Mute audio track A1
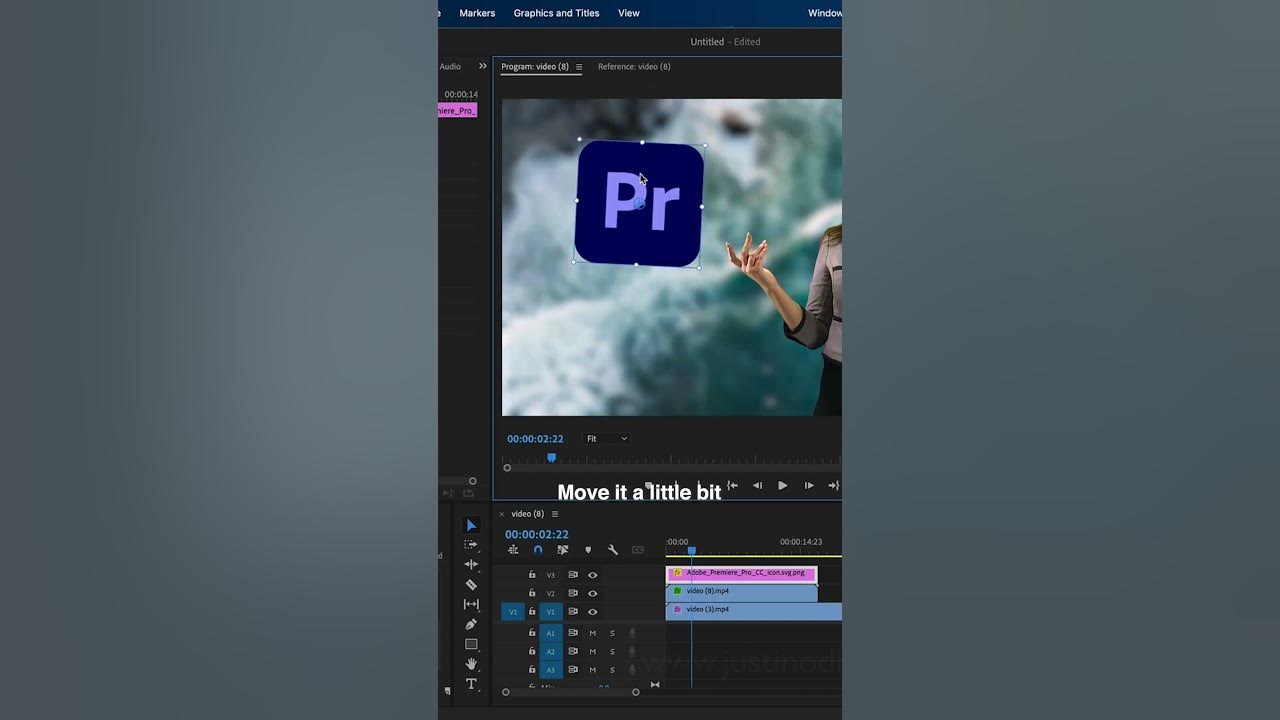This screenshot has height=720, width=1280. click(x=593, y=633)
